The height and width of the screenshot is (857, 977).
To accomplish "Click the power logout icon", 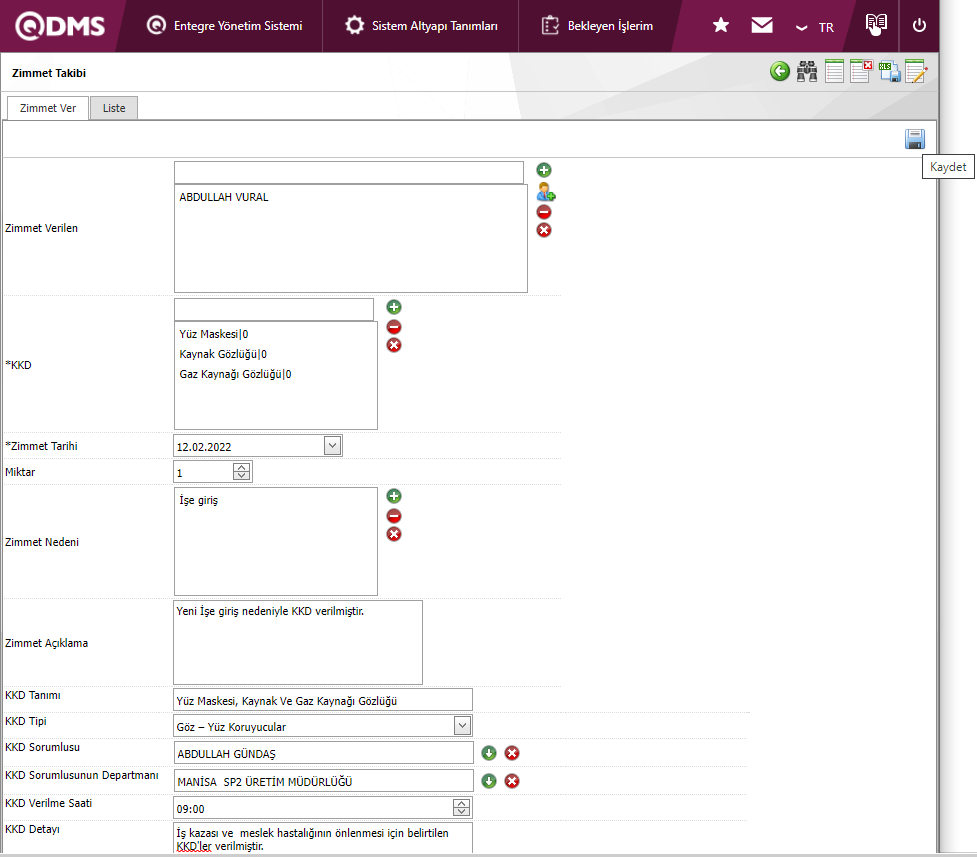I will (x=919, y=26).
